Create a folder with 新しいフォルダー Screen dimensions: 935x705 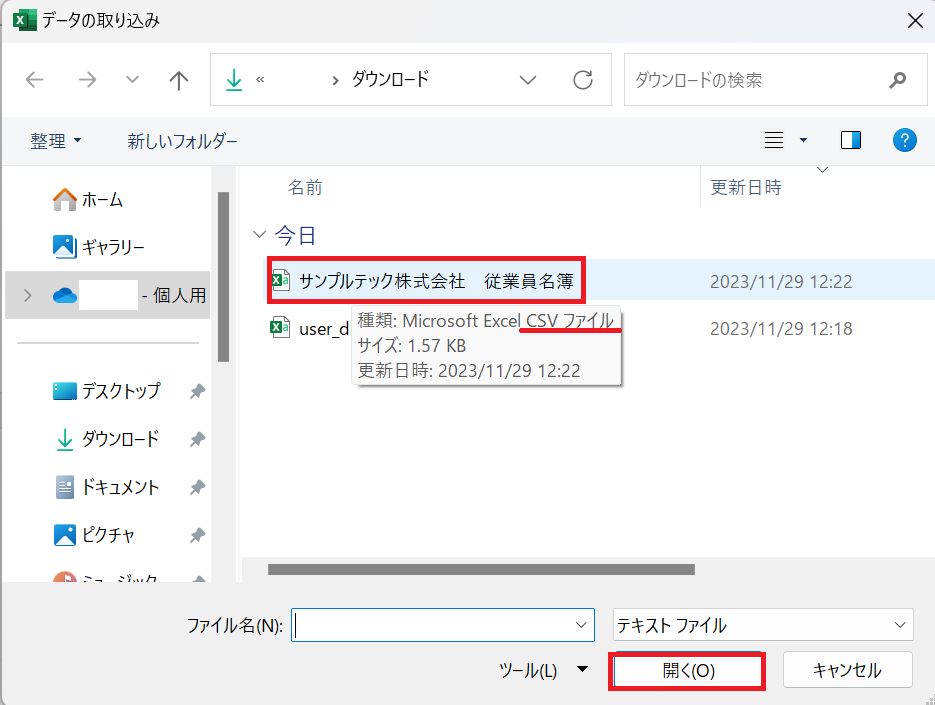[x=182, y=141]
